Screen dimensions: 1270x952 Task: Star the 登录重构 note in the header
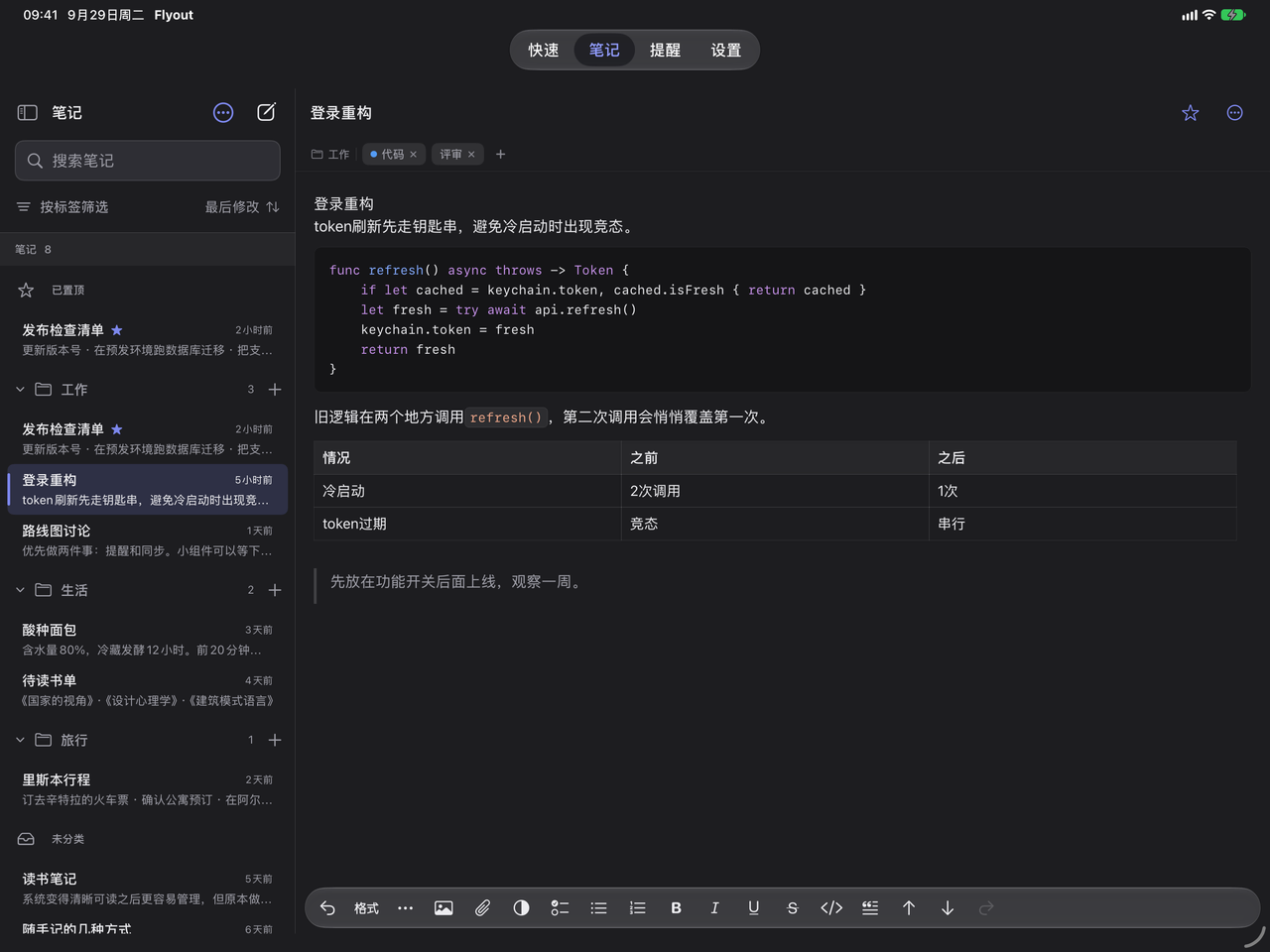coord(1191,113)
